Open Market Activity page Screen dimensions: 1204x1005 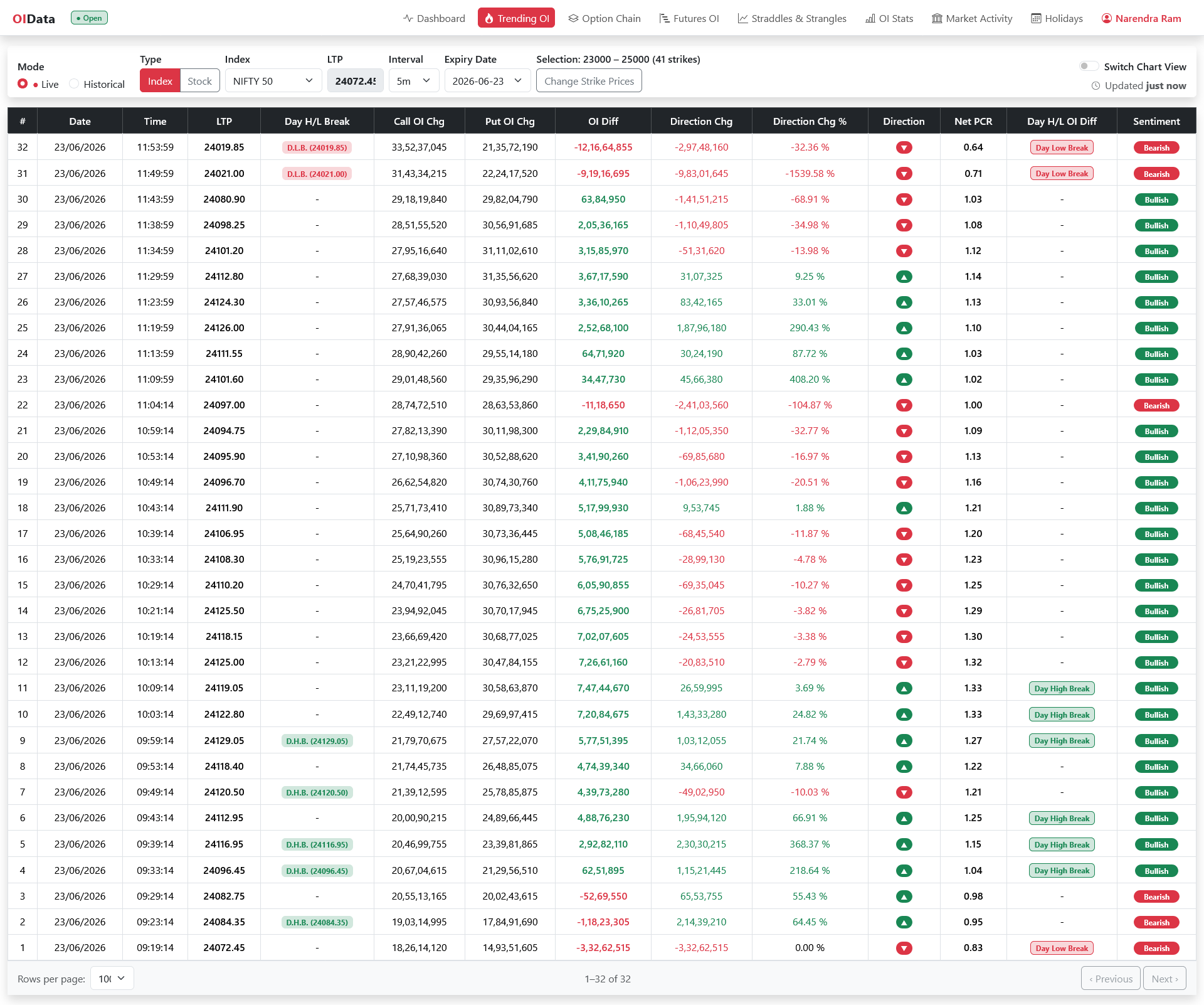point(972,18)
